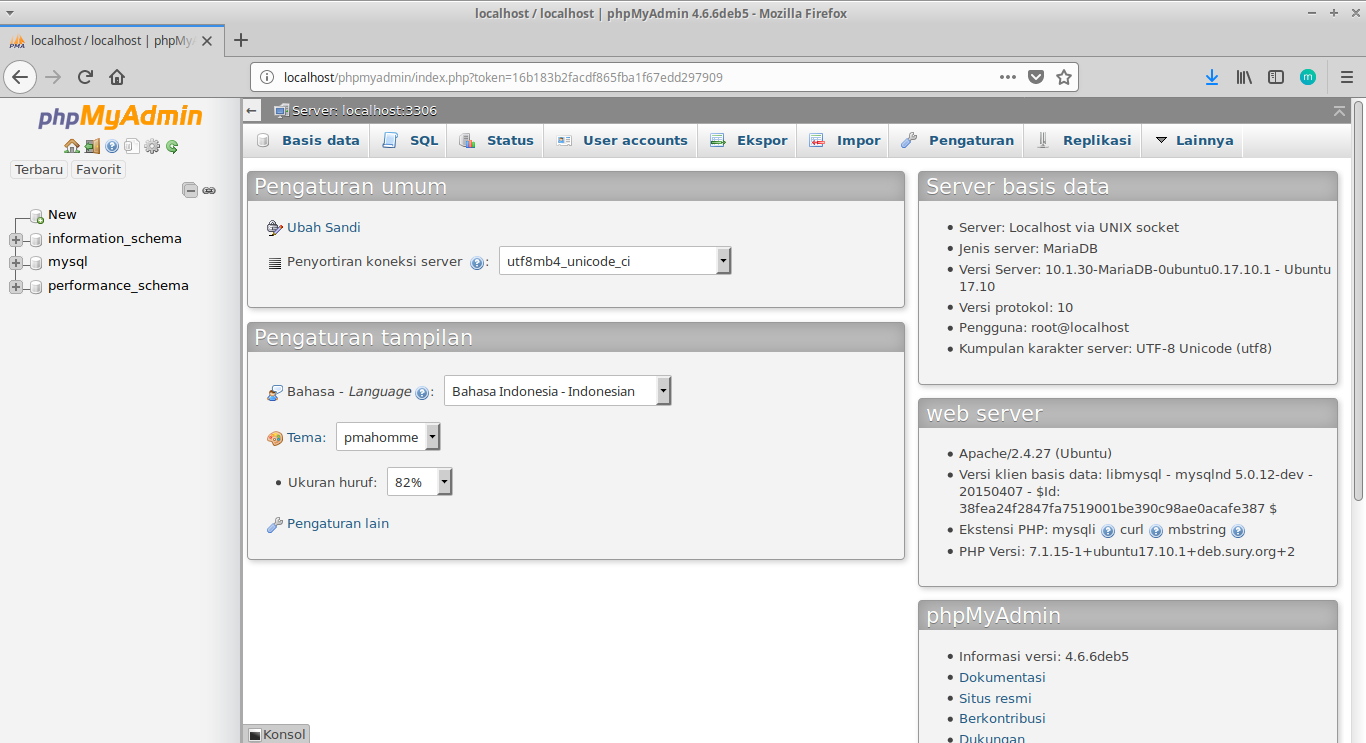This screenshot has width=1366, height=743.
Task: Open navigation panel settings with gear icon
Action: pyautogui.click(x=152, y=146)
